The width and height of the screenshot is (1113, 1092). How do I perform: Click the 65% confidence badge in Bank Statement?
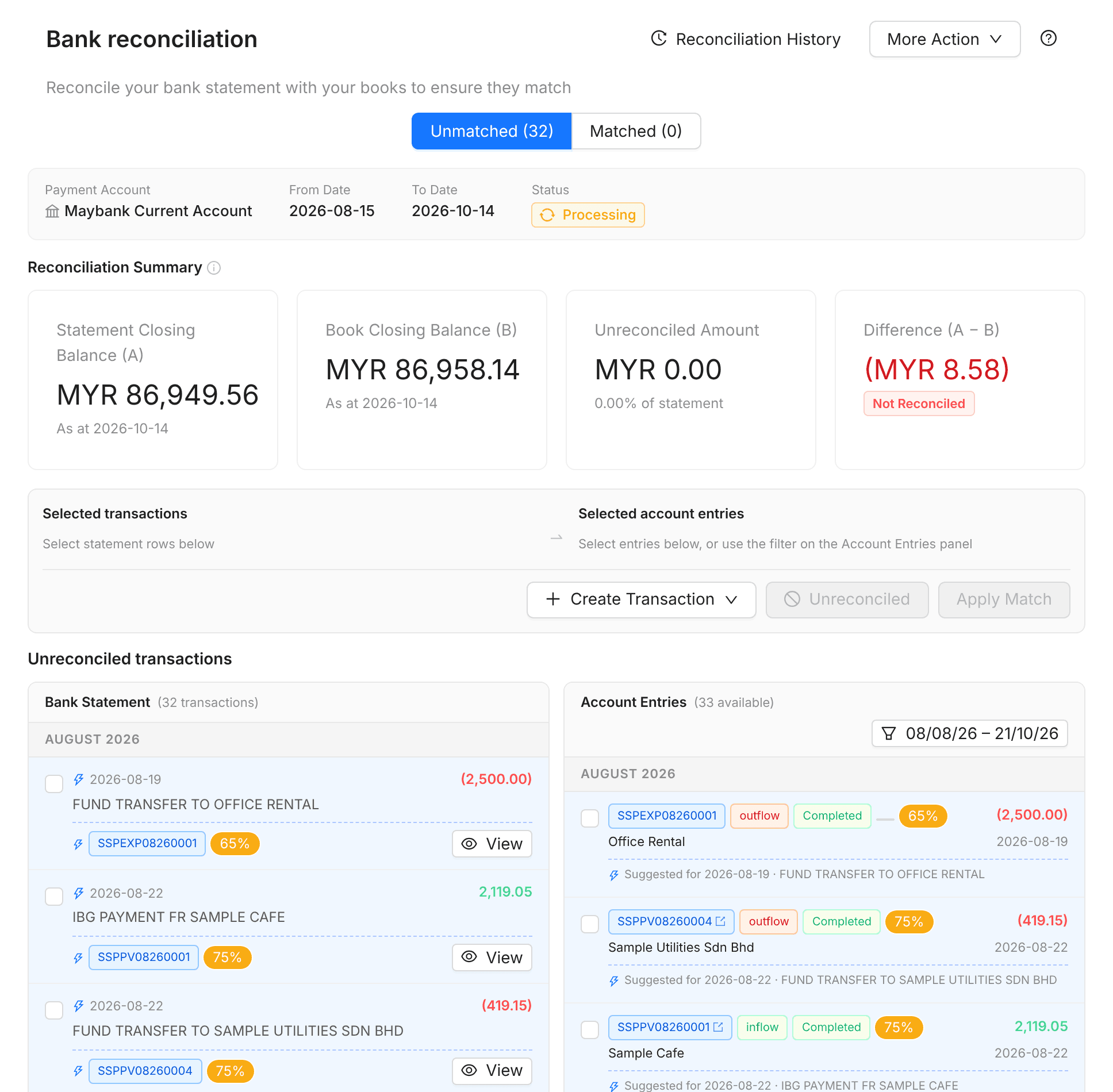[x=235, y=844]
